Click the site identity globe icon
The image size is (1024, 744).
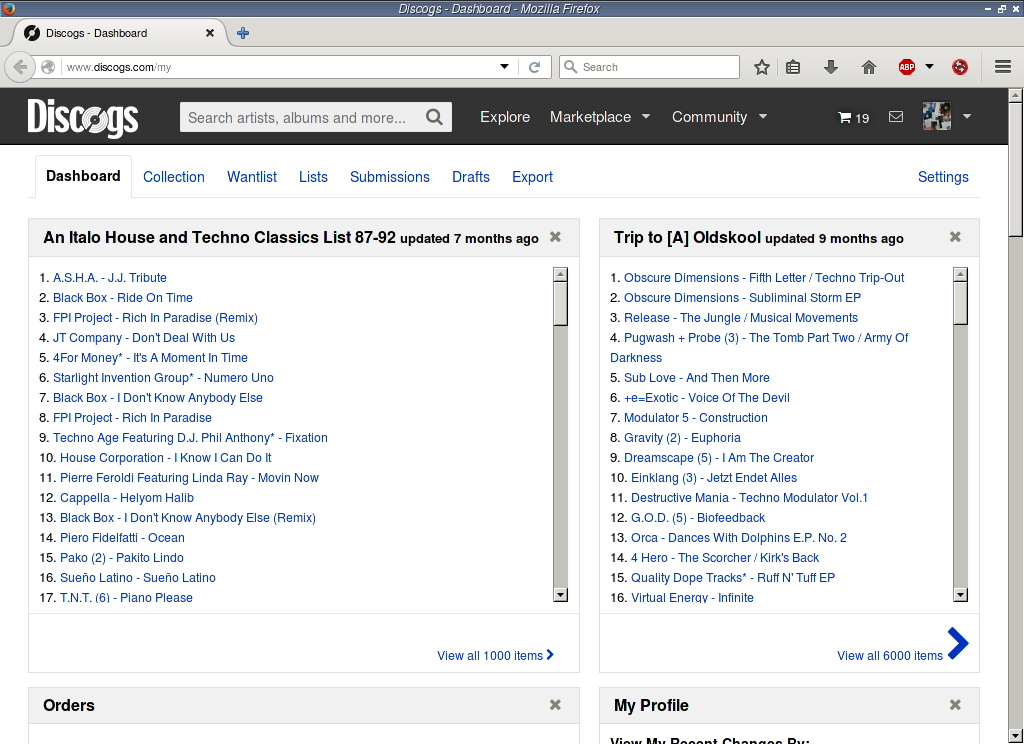[x=48, y=67]
